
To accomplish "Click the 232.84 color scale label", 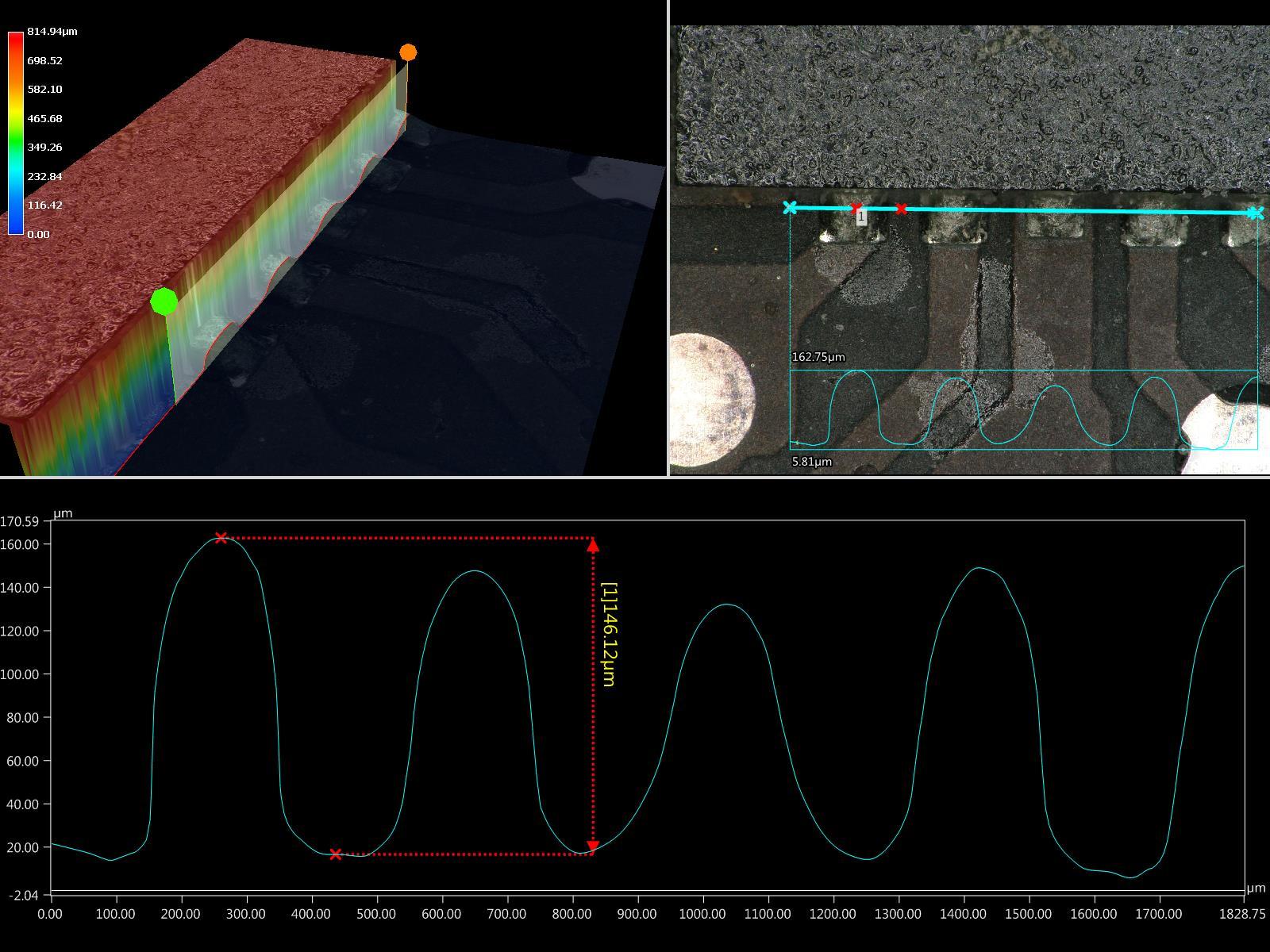I will 44,176.
